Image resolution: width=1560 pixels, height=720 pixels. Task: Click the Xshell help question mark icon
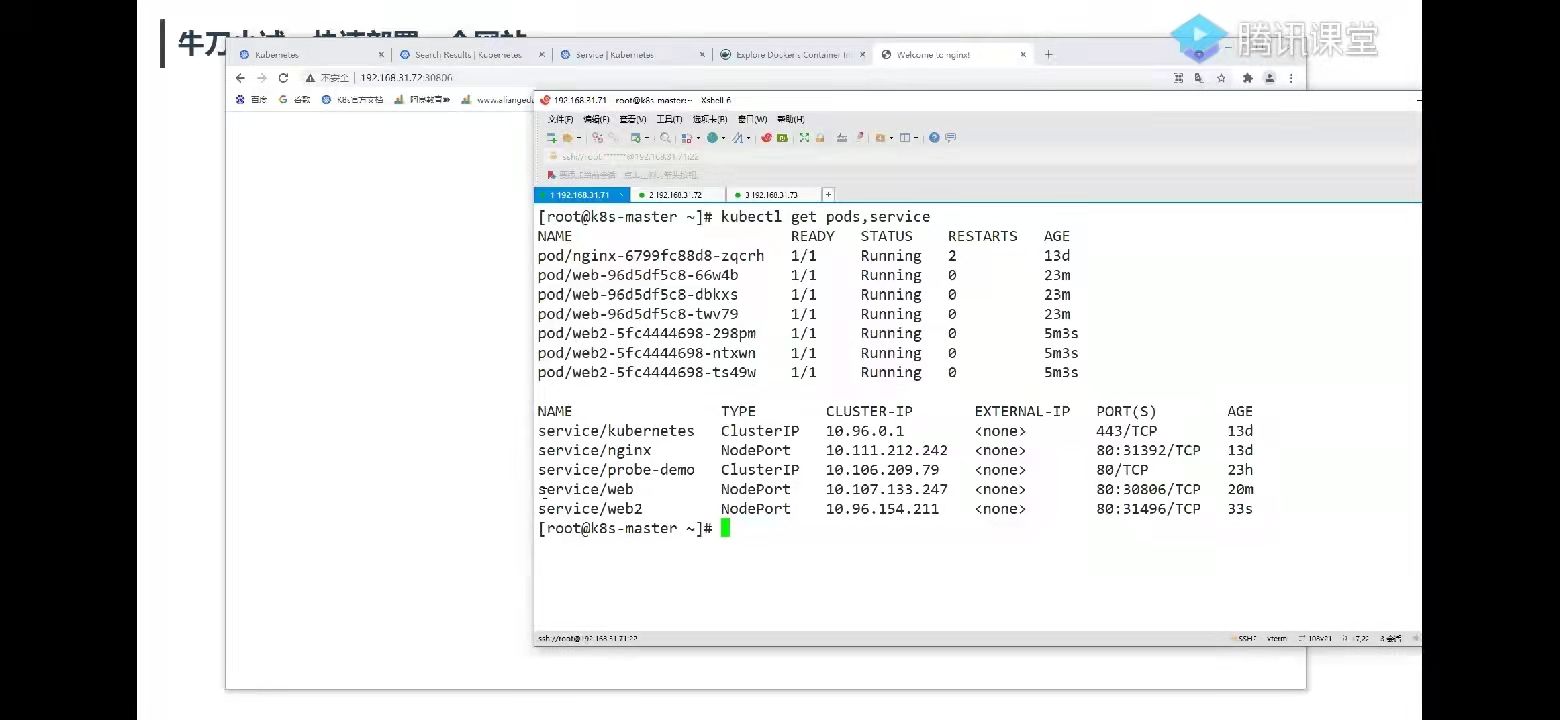(x=934, y=138)
